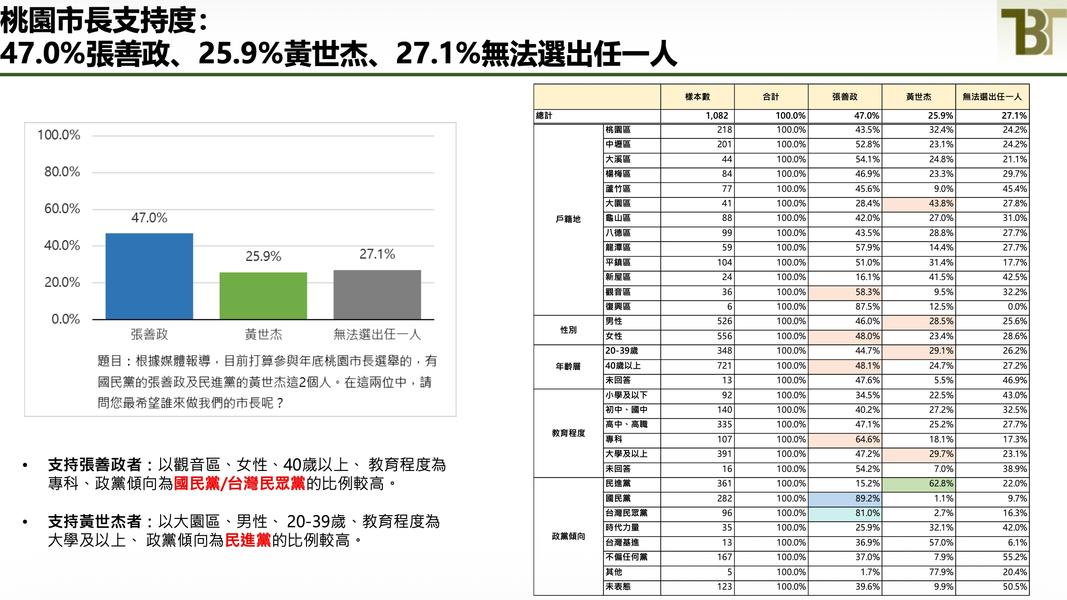Click the 高中、高職 row label
Screen dimensions: 1067x600
(626, 424)
